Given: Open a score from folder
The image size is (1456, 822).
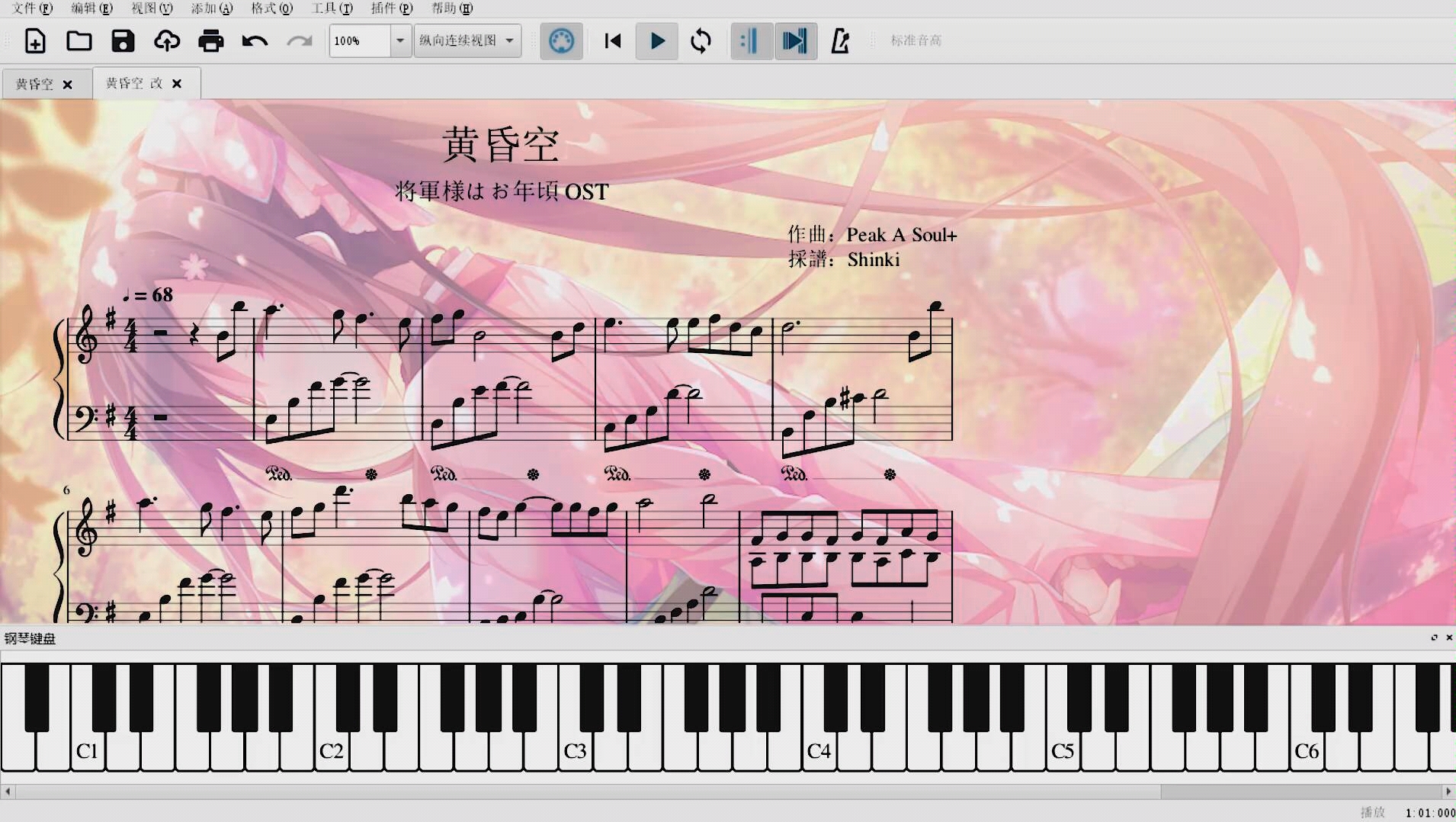Looking at the screenshot, I should tap(79, 40).
